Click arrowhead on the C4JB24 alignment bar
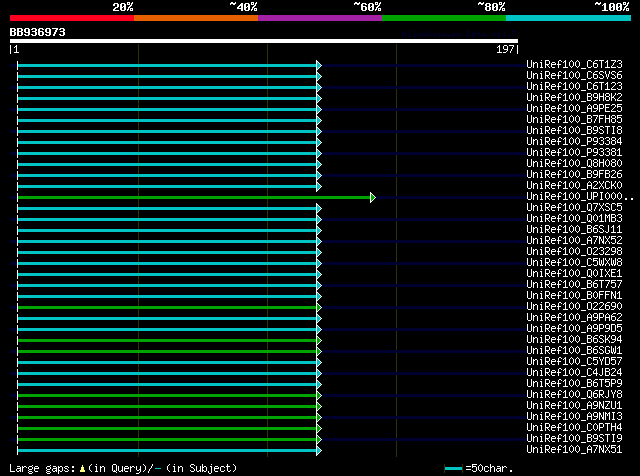The image size is (640, 476). coord(319,374)
